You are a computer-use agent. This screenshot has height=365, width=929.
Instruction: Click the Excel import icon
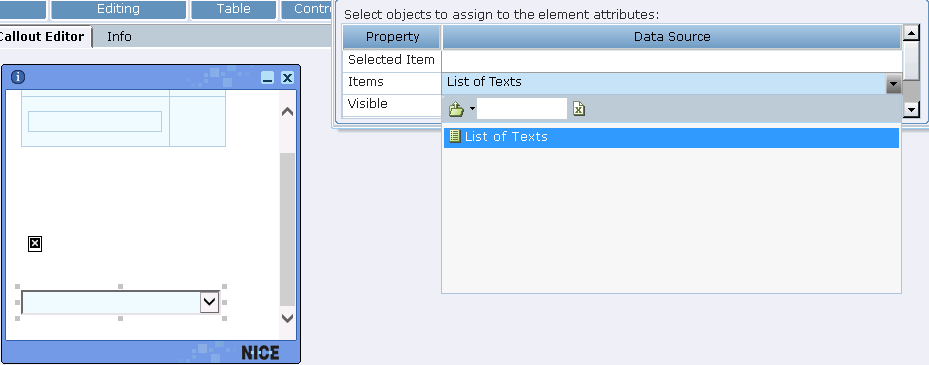(579, 109)
